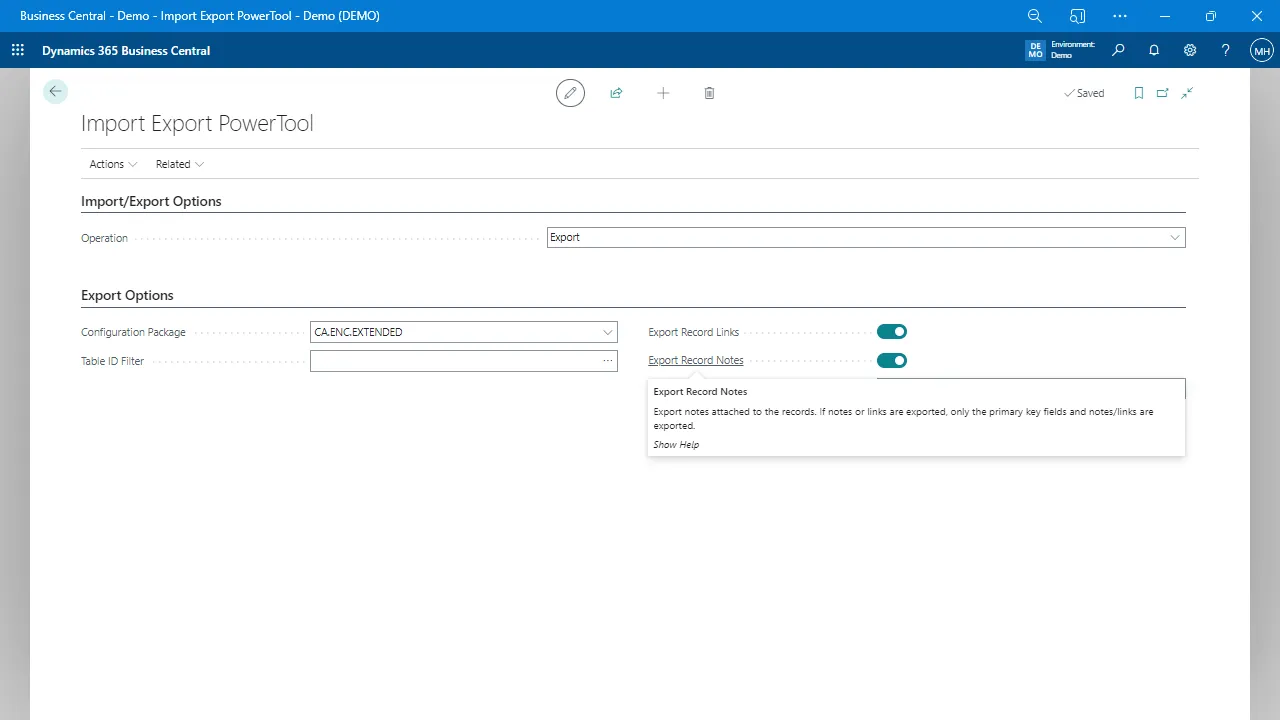Click the back arrow button
The width and height of the screenshot is (1280, 720).
55,92
